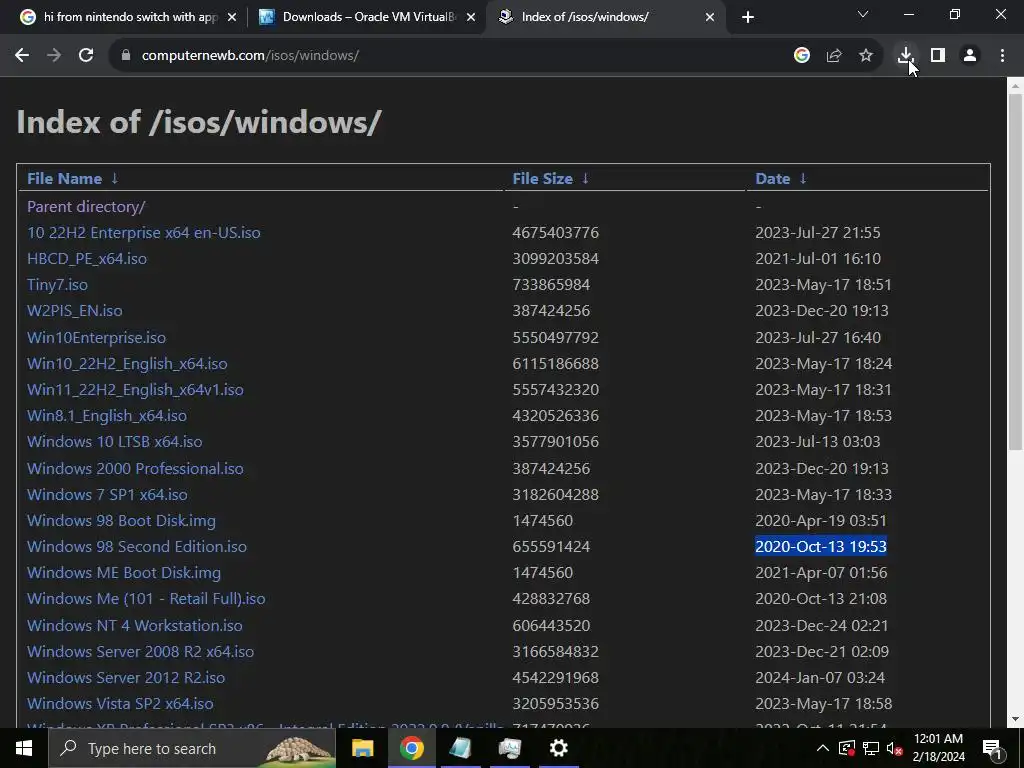Click the page vertical scrollbar thumb
Screen dimensions: 1024x768
(1015, 271)
